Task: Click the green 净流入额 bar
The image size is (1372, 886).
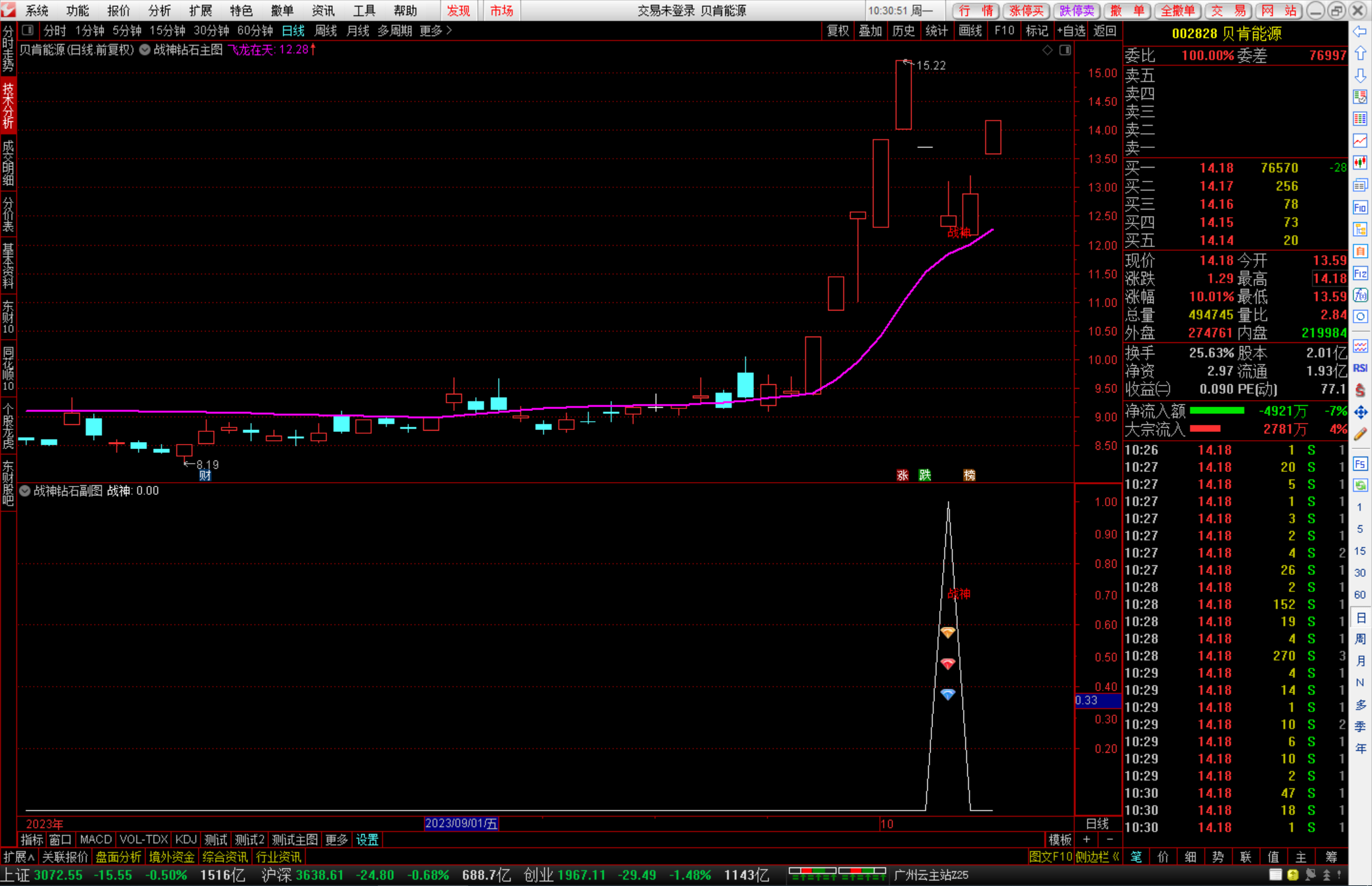Action: coord(1216,411)
